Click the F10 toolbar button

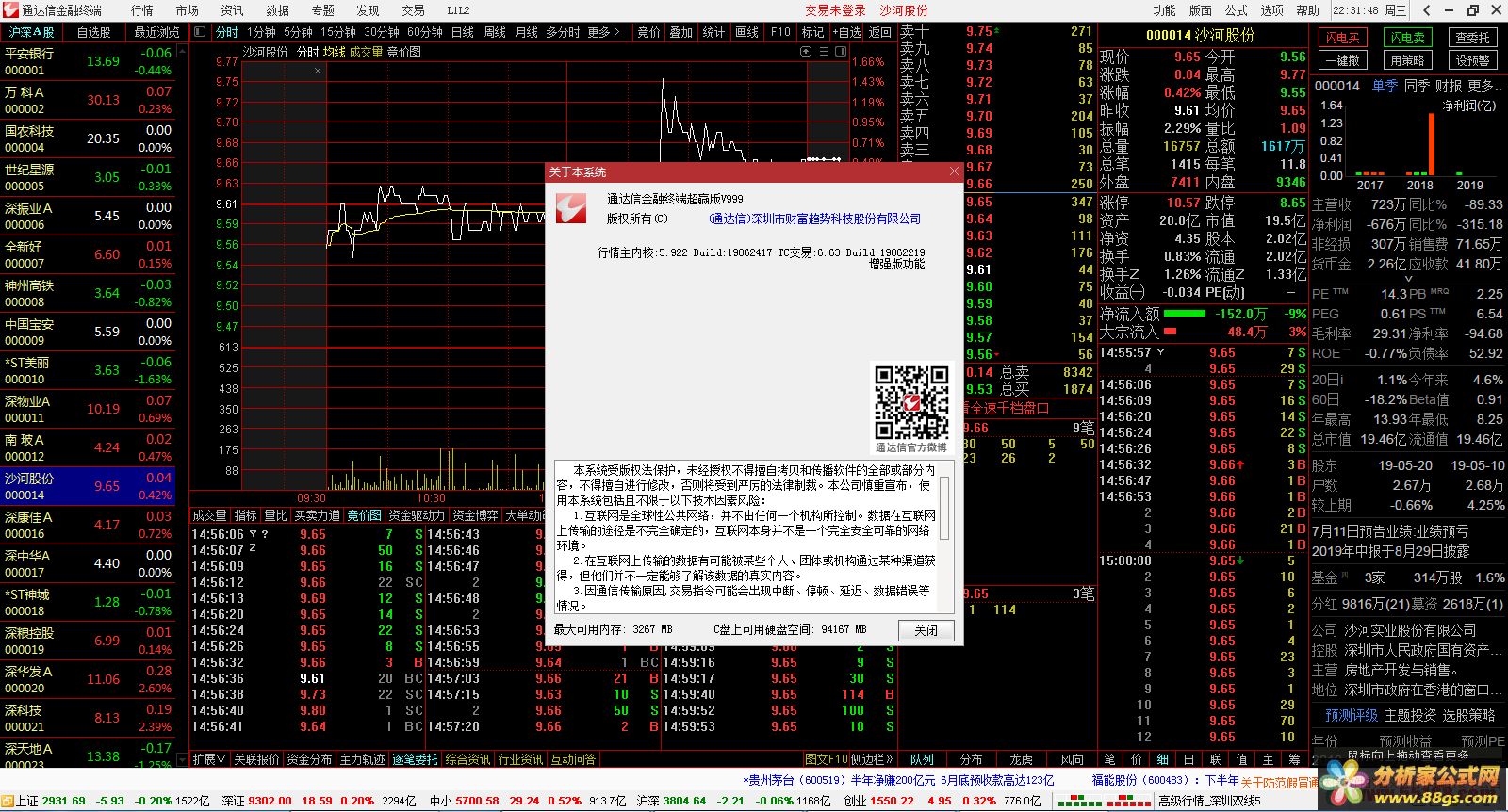(x=780, y=32)
